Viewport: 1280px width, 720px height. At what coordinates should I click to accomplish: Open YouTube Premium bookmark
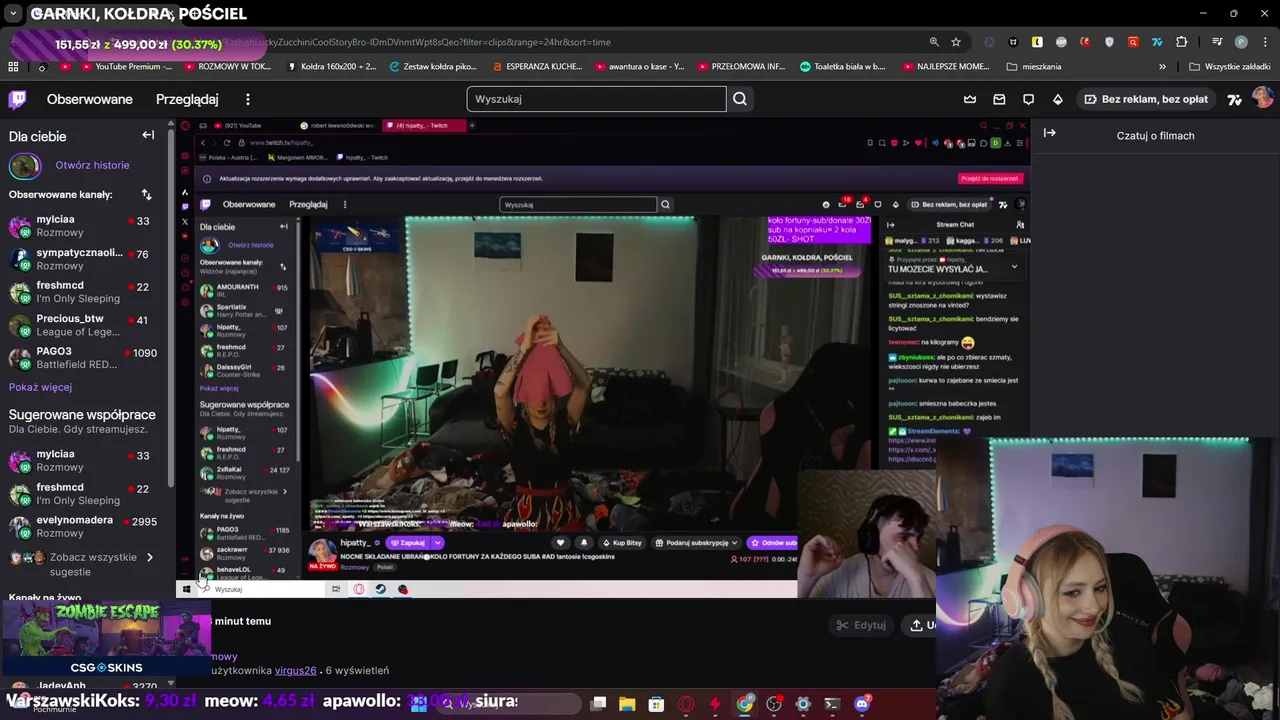(x=117, y=67)
